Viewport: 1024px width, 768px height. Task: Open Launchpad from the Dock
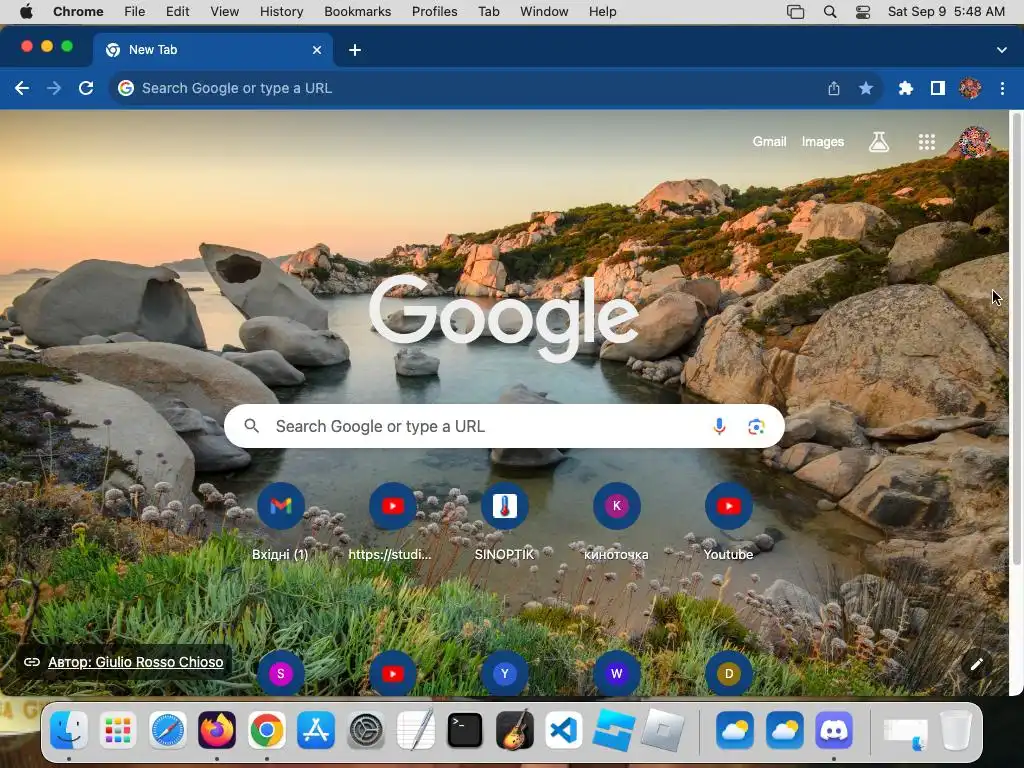click(118, 729)
